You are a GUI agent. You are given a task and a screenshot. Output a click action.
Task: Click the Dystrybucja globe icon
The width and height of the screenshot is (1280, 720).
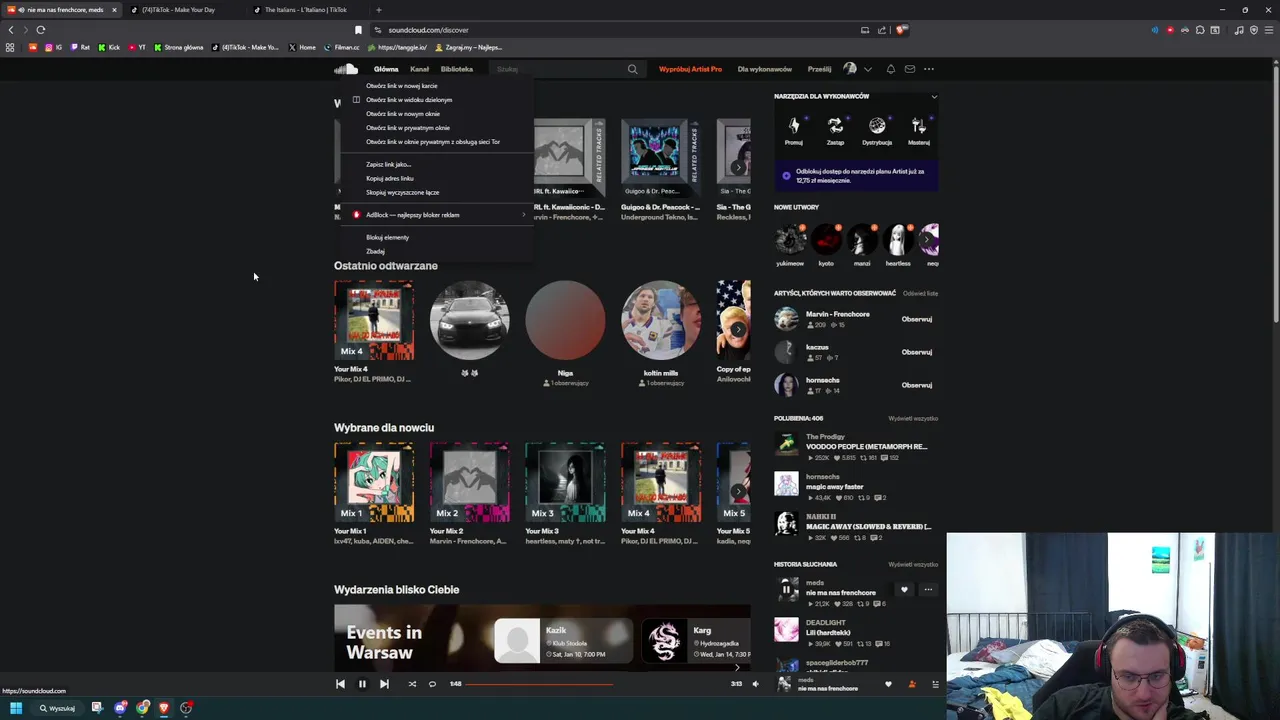[x=877, y=126]
